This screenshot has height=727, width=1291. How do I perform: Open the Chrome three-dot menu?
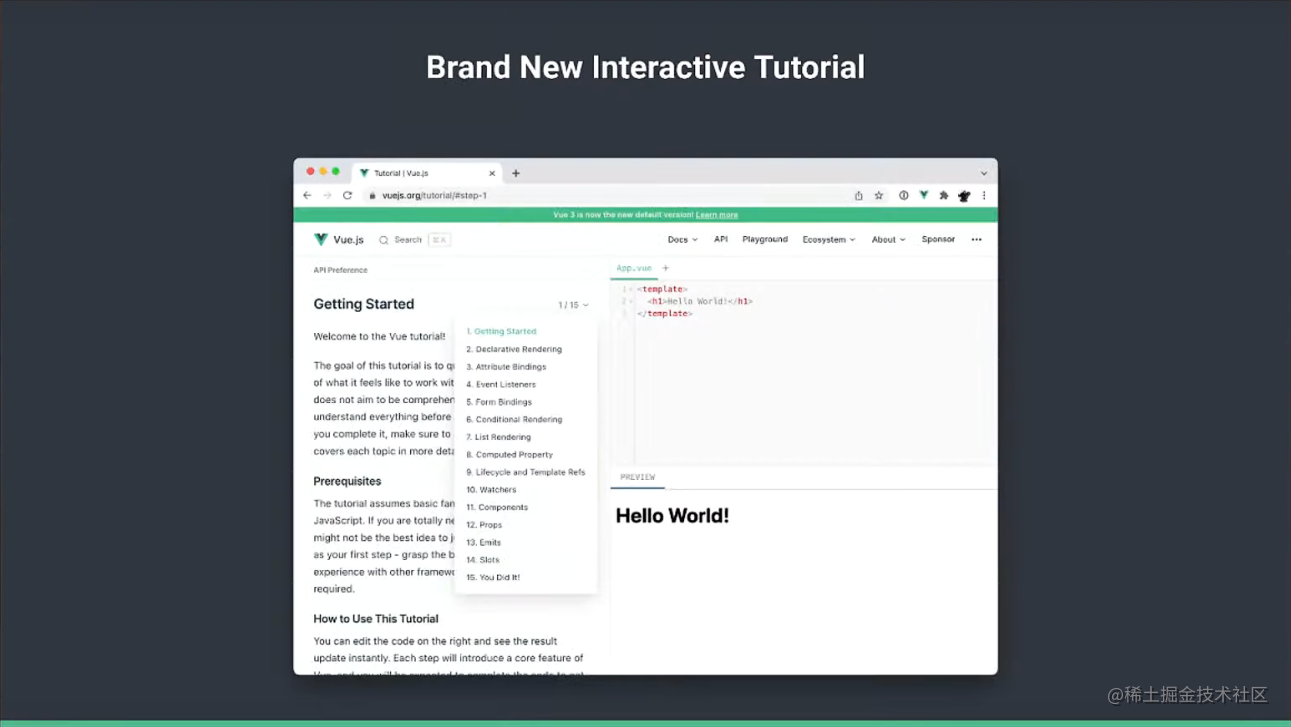point(984,196)
